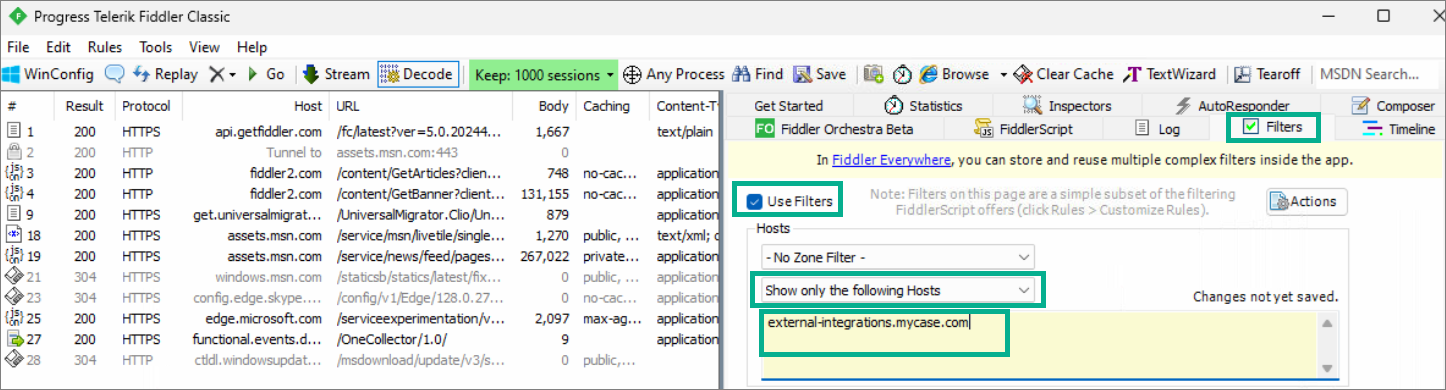Viewport: 1446px width, 390px height.
Task: Click the Tearoff button
Action: click(x=1267, y=74)
